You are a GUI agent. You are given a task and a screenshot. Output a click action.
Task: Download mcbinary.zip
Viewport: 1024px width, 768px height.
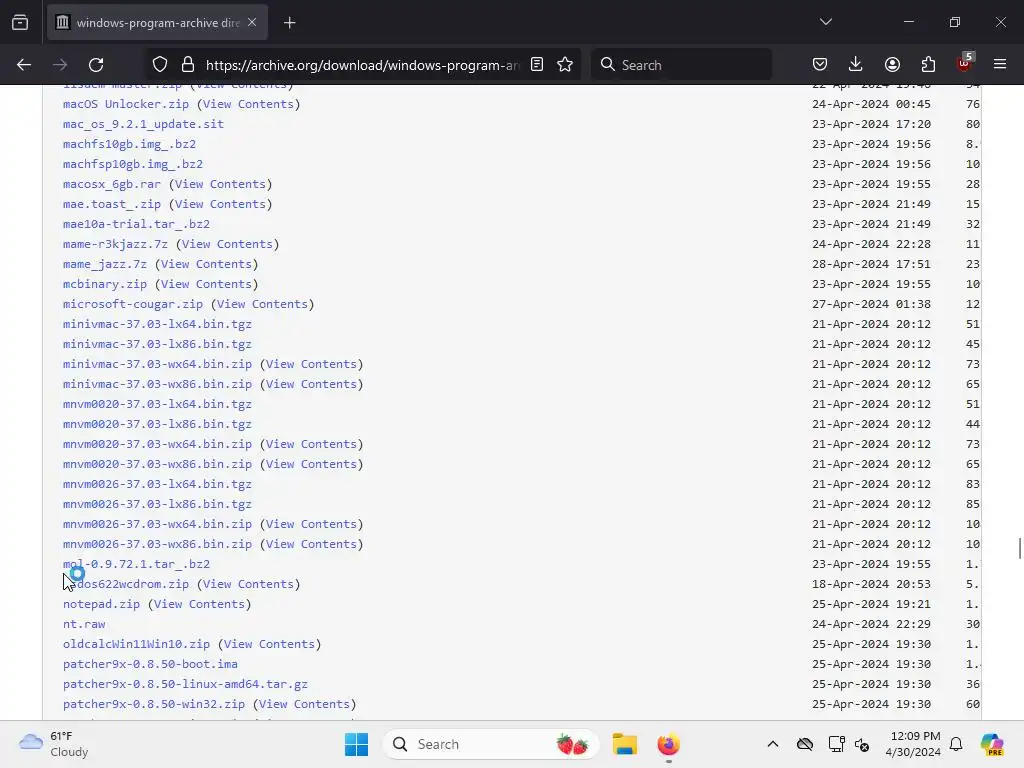(104, 284)
